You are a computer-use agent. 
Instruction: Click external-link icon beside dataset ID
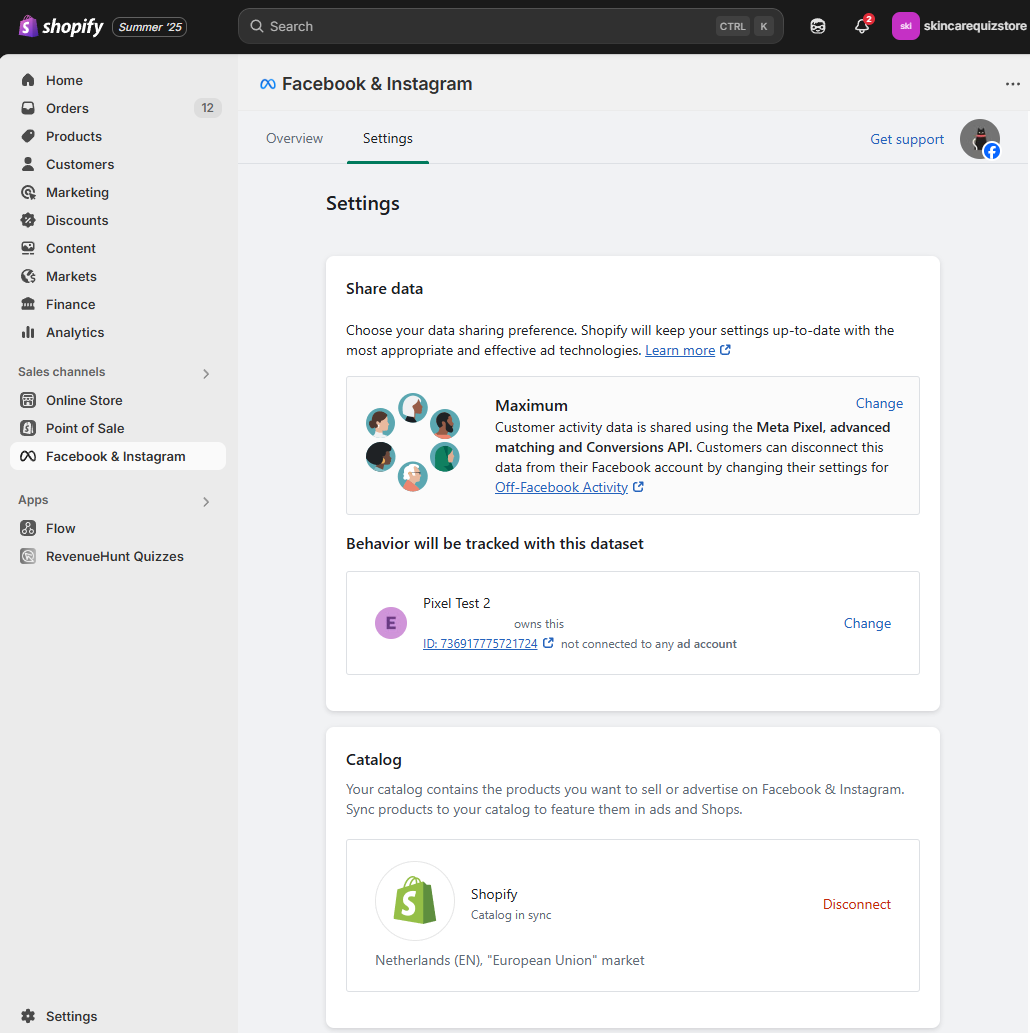point(548,643)
